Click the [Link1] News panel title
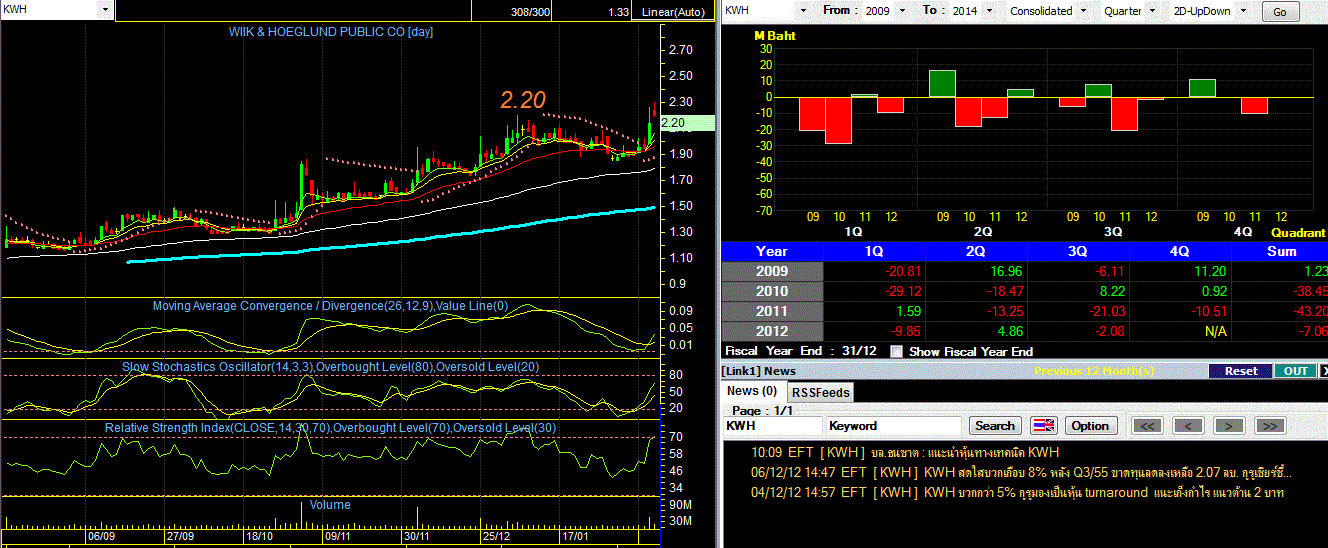Viewport: 1328px width, 548px height. [758, 371]
